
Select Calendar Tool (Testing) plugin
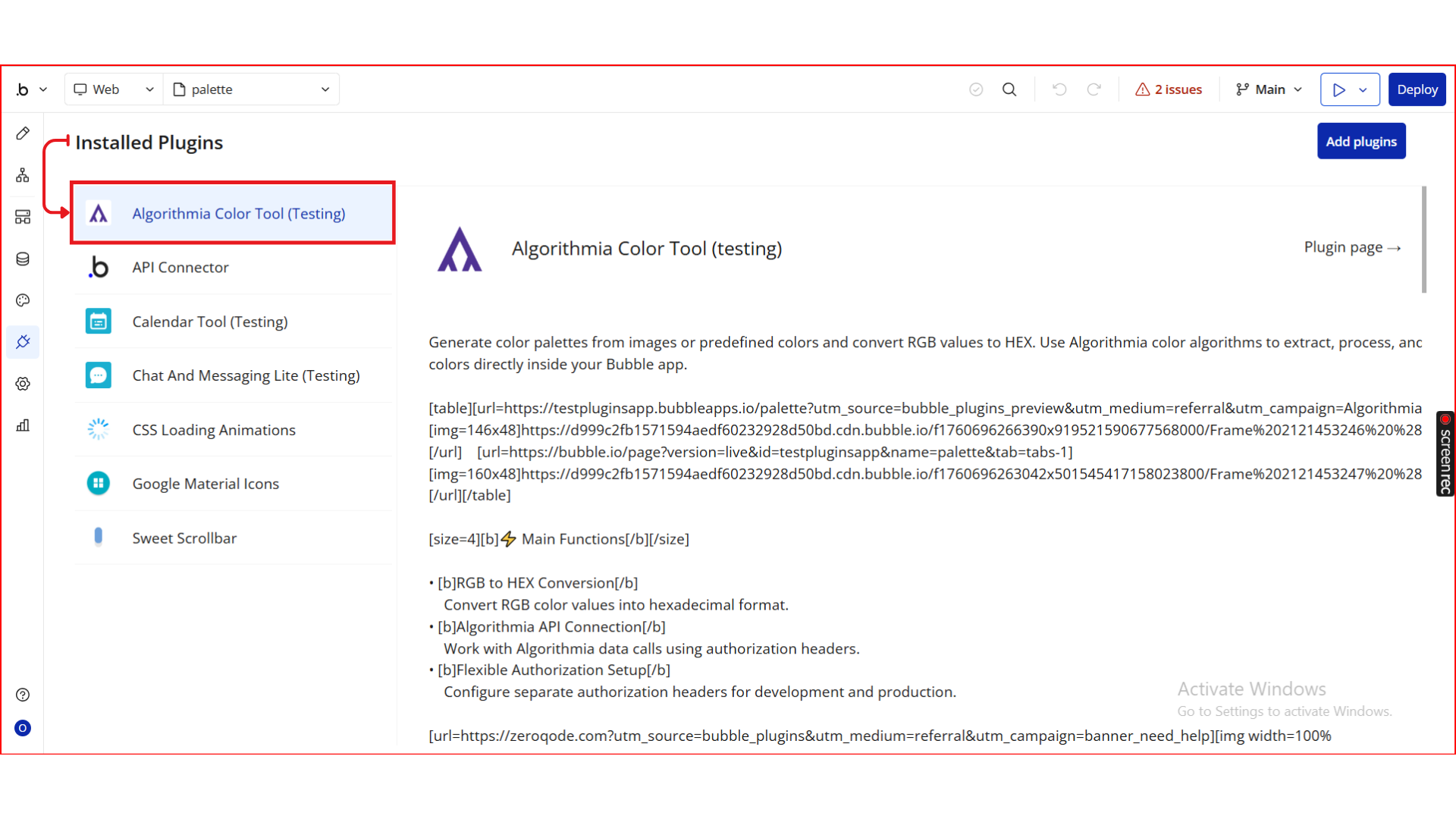pos(210,322)
